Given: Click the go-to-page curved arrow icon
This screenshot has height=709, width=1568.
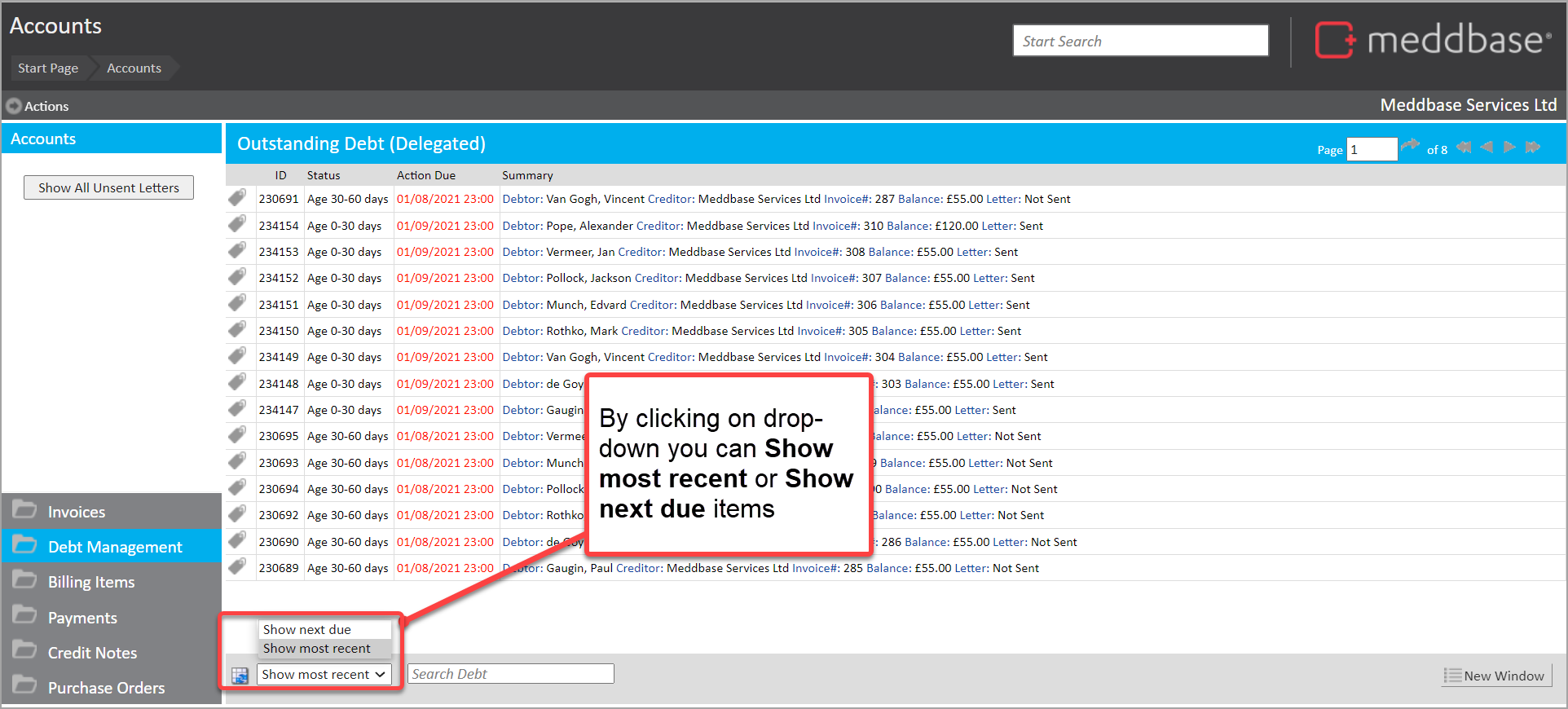Looking at the screenshot, I should 1410,147.
